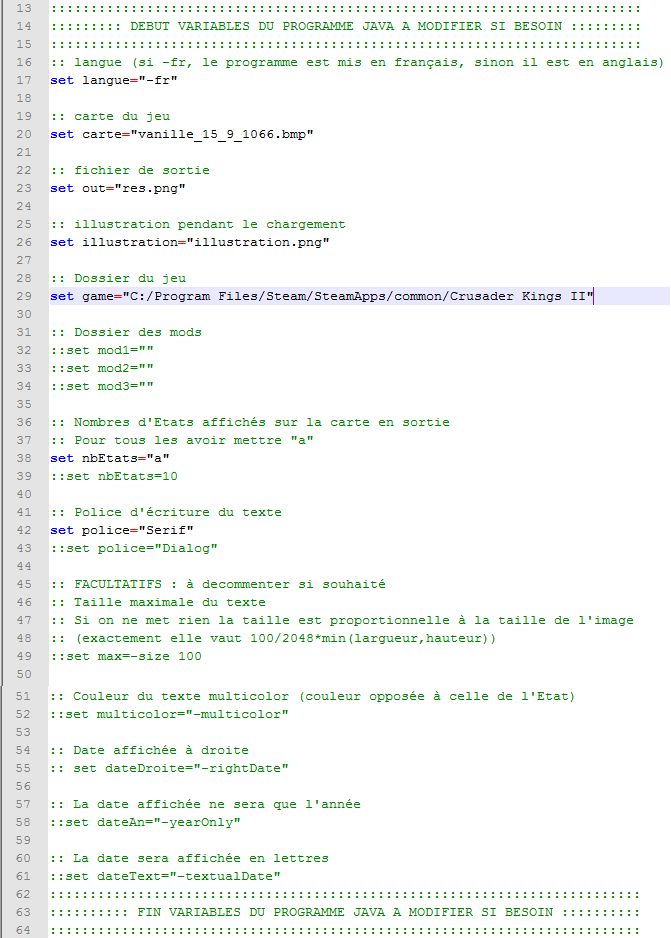The width and height of the screenshot is (671, 938).
Task: Click the ::set dateText="-textualDate" line
Action: click(165, 876)
